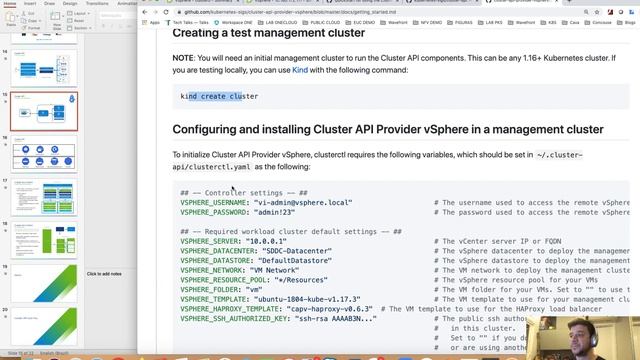Open the Section dropdown in PowerPoint
The width and height of the screenshot is (640, 360).
tap(79, 28)
